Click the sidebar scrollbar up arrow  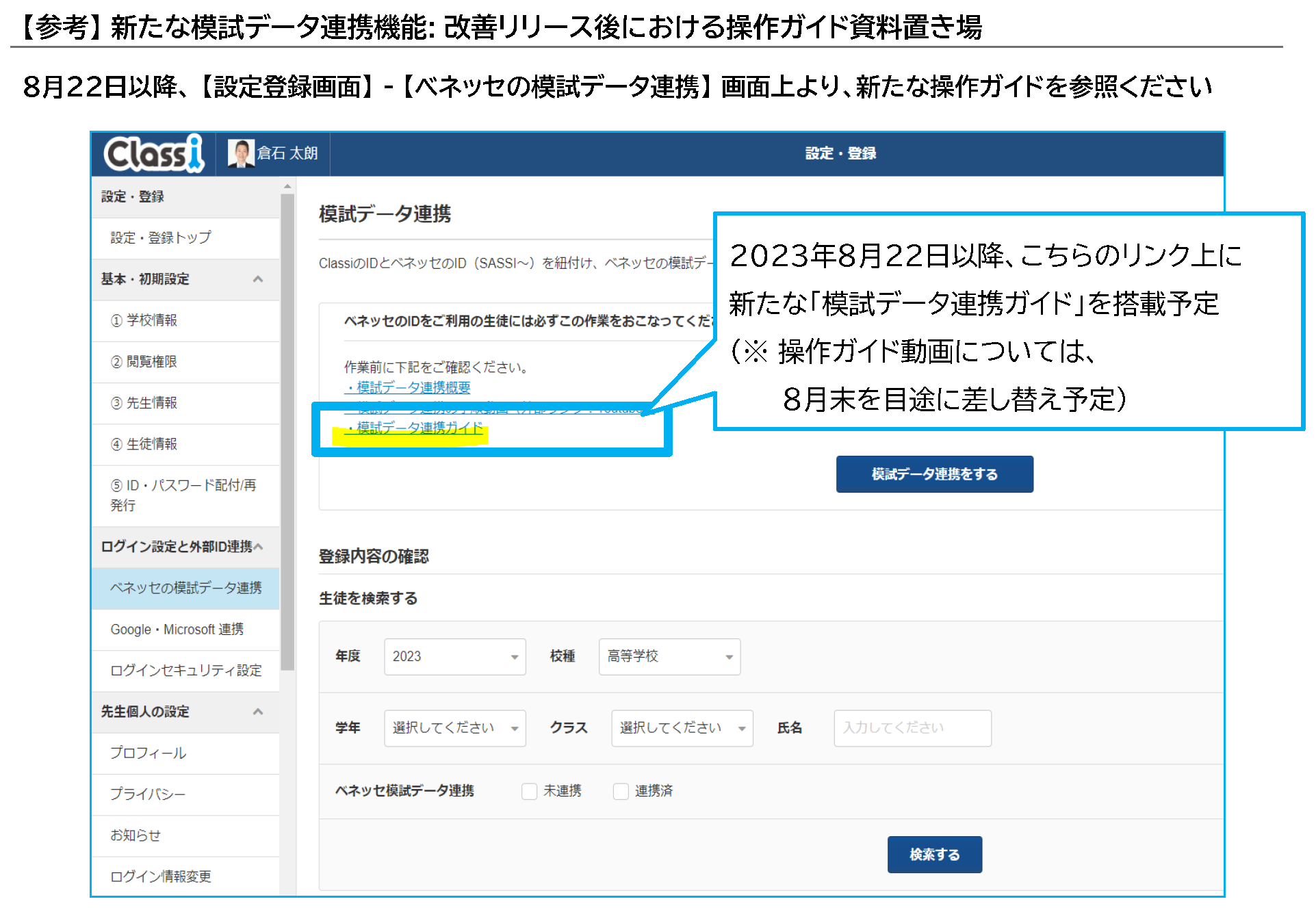click(x=287, y=186)
